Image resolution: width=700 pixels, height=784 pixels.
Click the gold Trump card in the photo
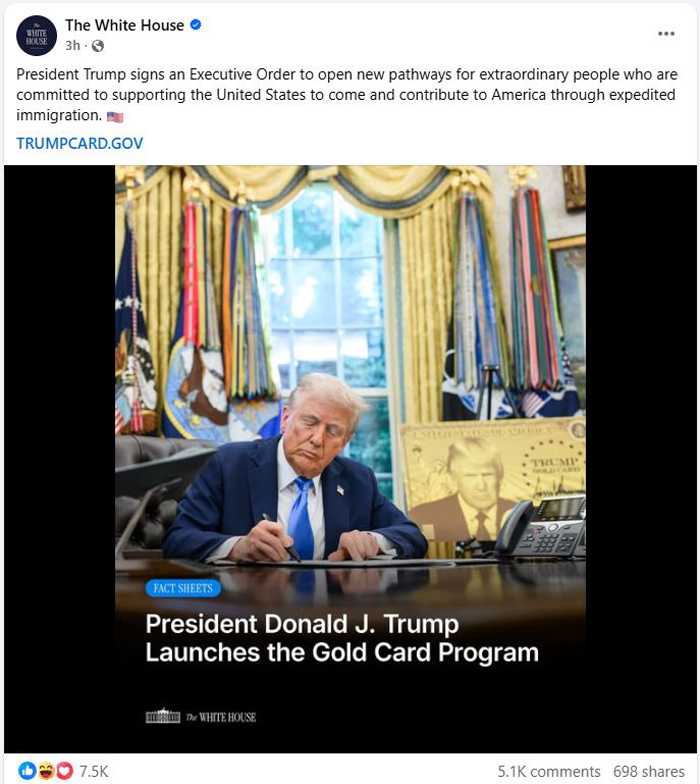tap(492, 480)
